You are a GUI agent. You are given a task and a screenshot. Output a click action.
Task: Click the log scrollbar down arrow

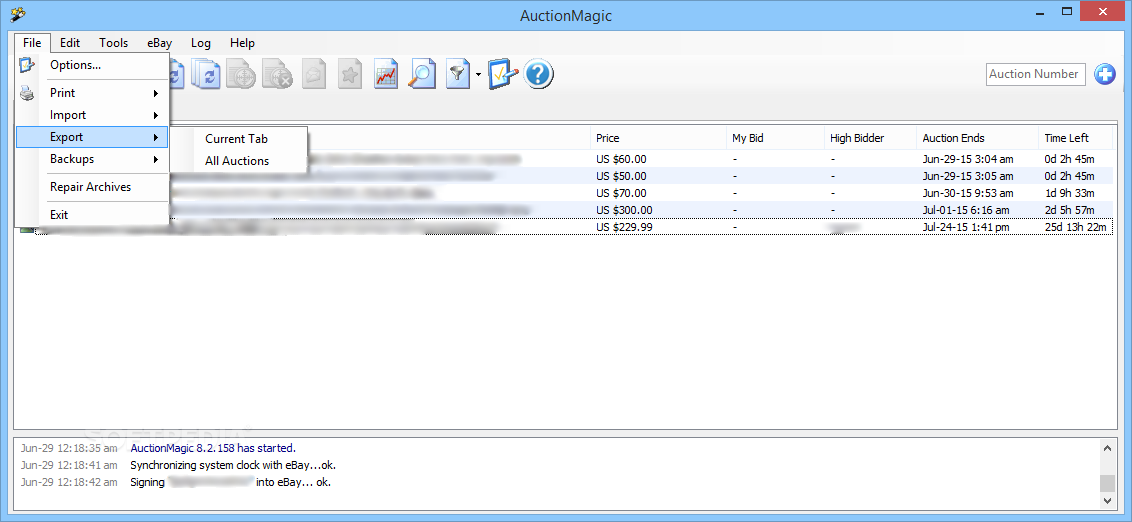pos(1108,500)
